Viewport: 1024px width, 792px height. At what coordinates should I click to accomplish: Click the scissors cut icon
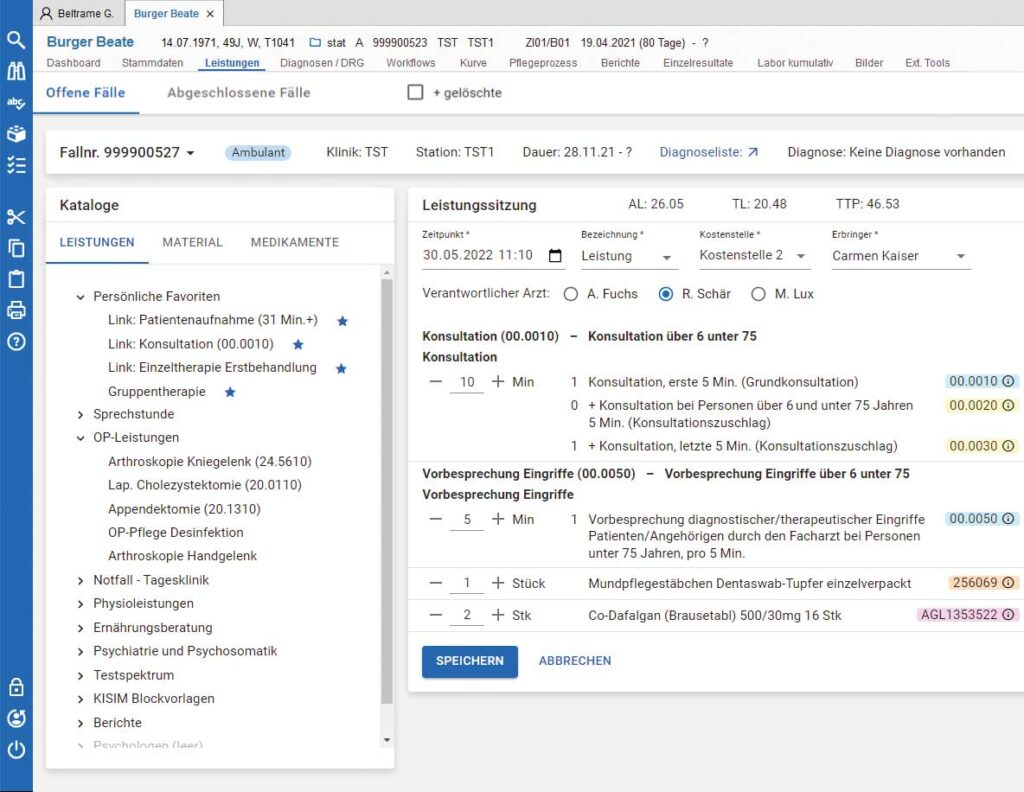[x=16, y=217]
